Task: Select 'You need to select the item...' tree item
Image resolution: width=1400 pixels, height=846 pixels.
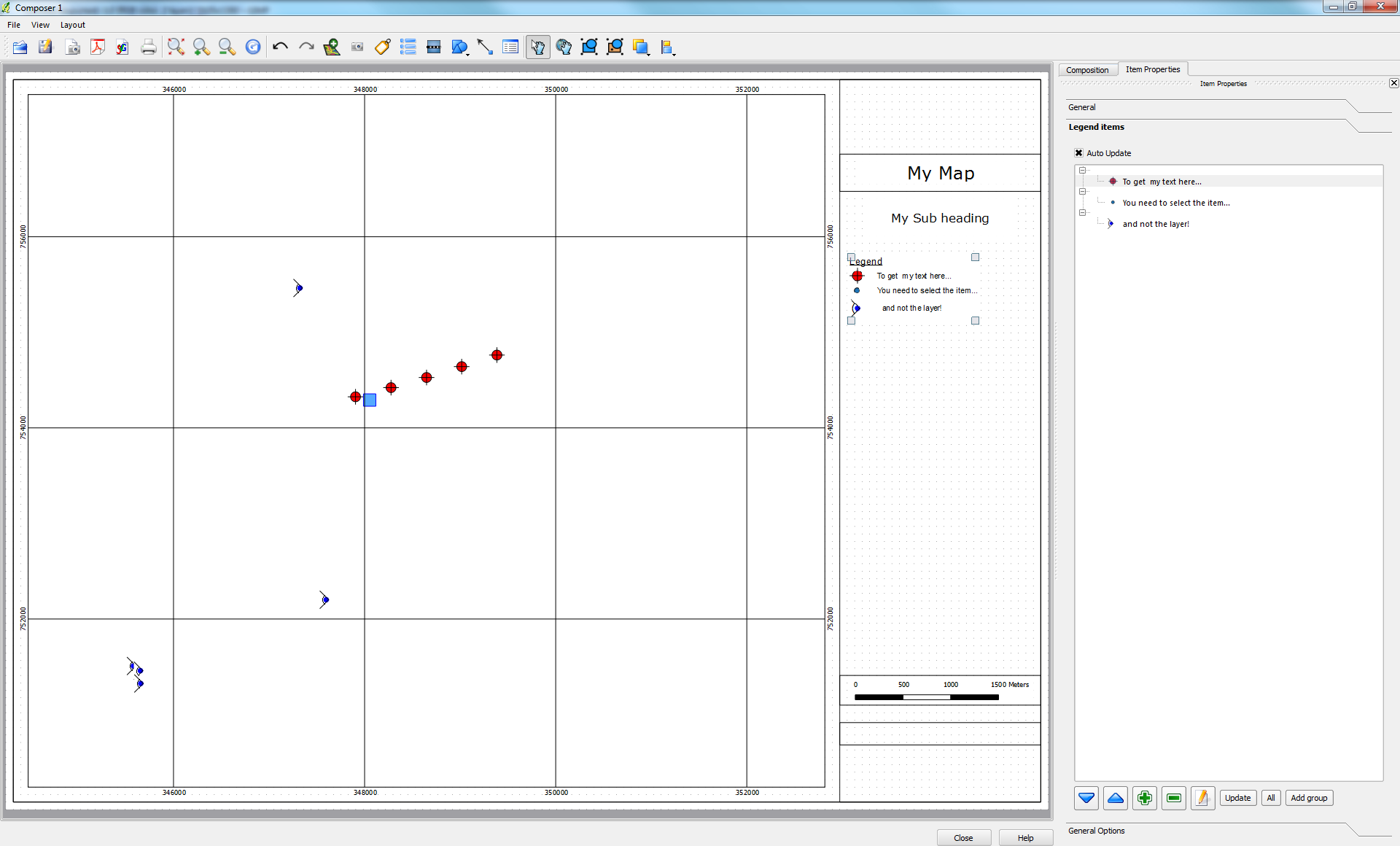Action: (x=1176, y=203)
